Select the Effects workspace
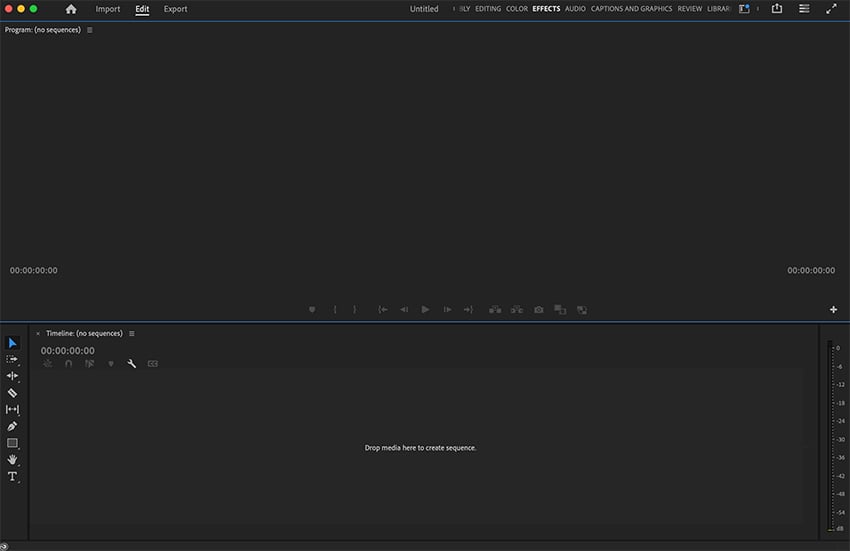Viewport: 850px width, 551px height. [546, 9]
